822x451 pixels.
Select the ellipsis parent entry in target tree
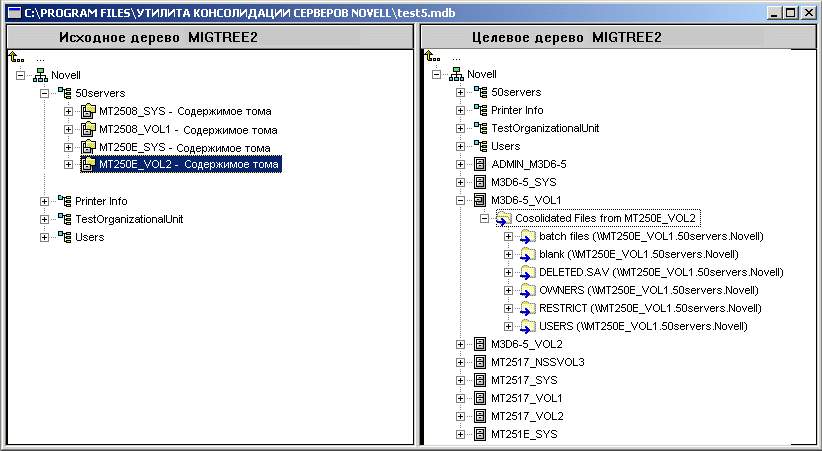pyautogui.click(x=457, y=58)
